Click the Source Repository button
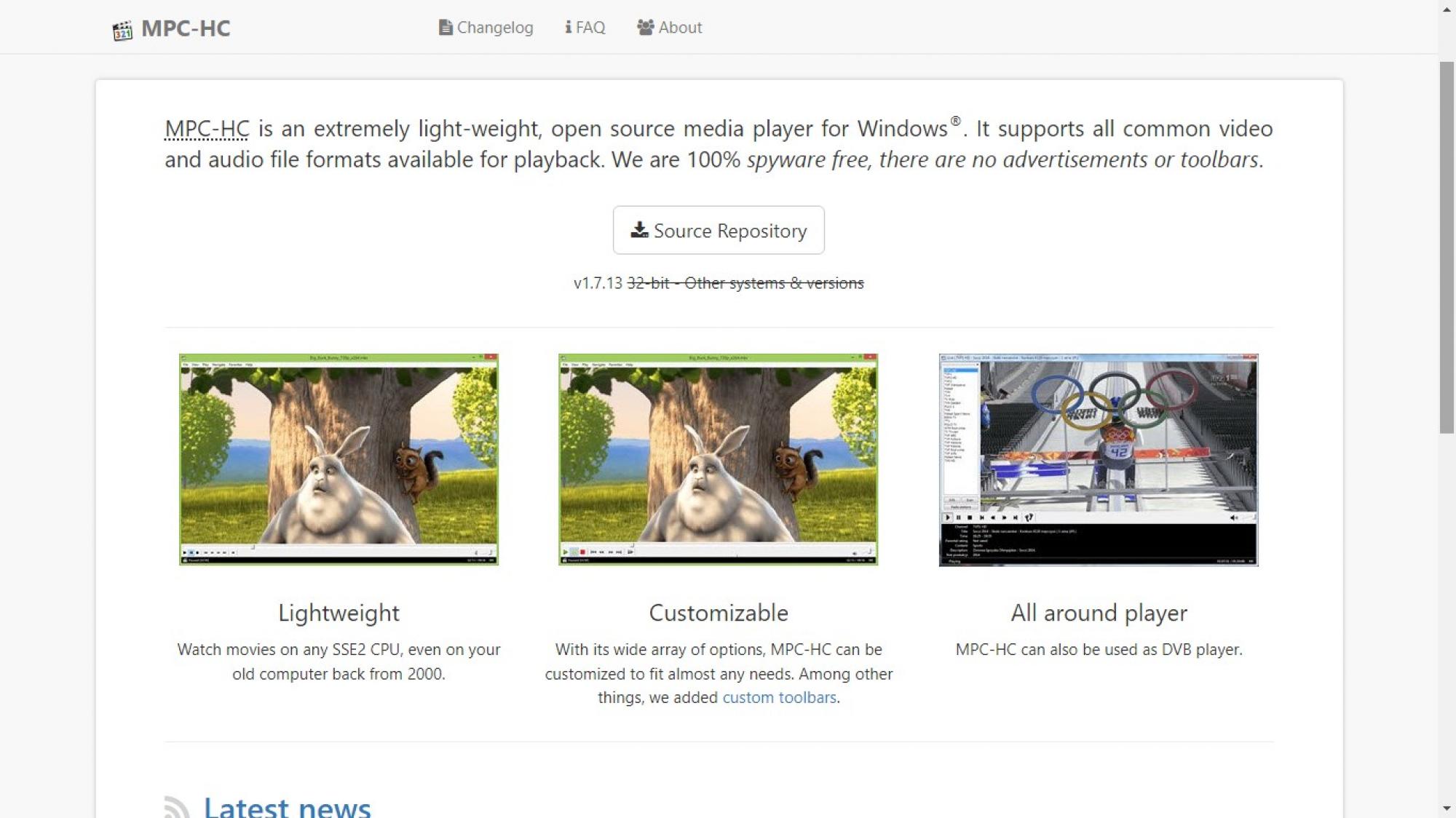Viewport: 1456px width, 818px height. click(x=719, y=230)
